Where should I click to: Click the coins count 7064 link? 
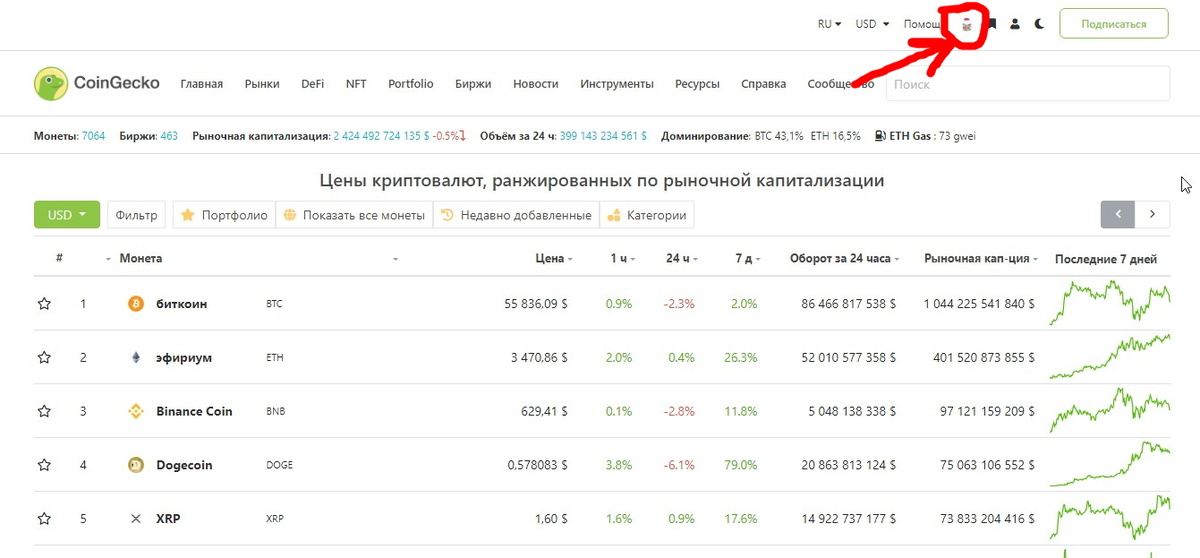[93, 136]
